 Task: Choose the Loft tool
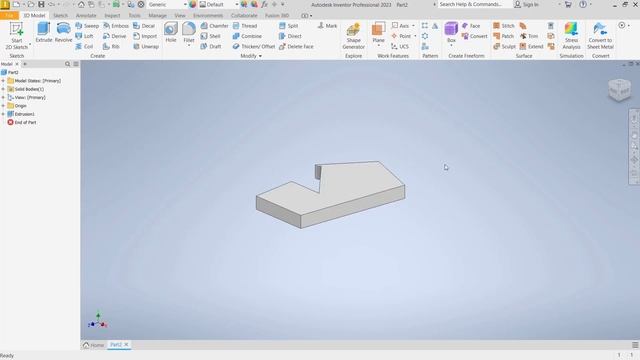[84, 36]
